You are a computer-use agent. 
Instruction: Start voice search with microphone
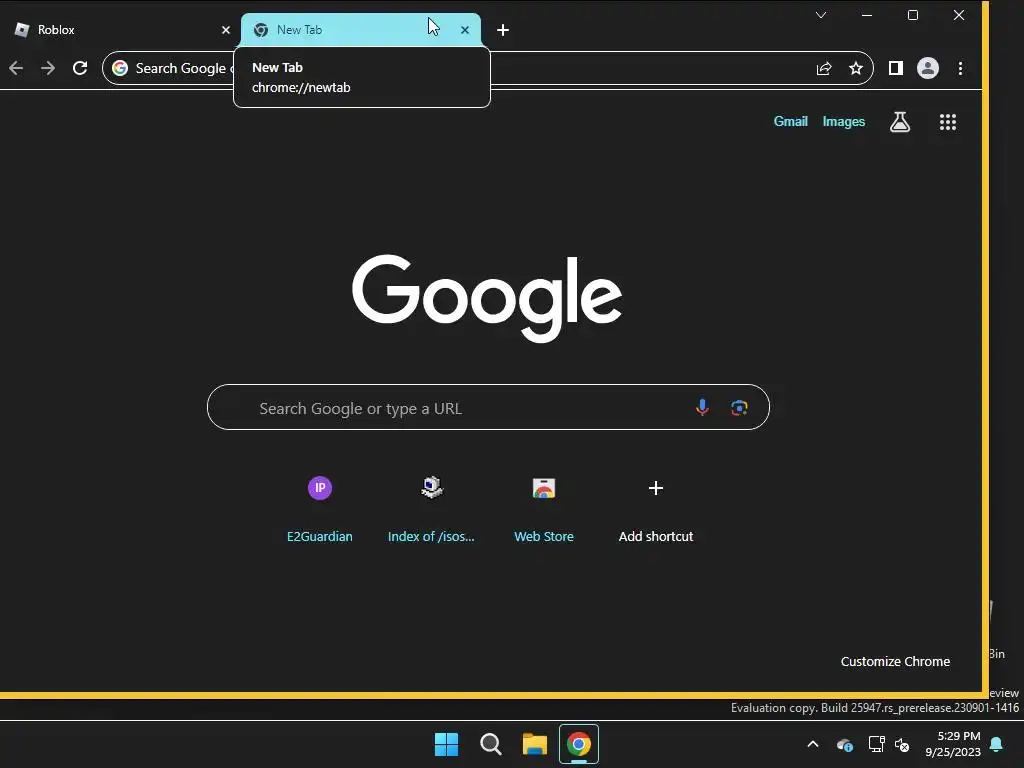tap(702, 408)
